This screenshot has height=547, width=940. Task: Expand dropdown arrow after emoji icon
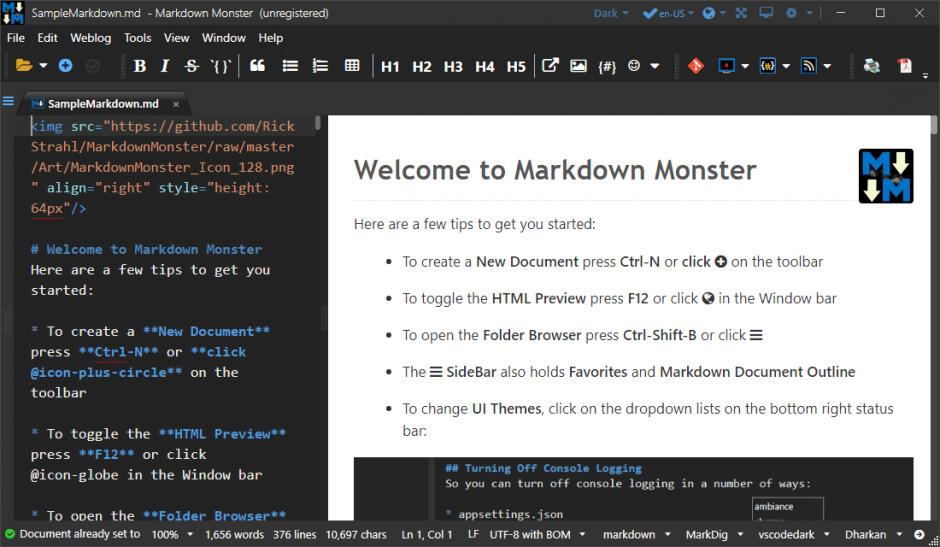[655, 66]
